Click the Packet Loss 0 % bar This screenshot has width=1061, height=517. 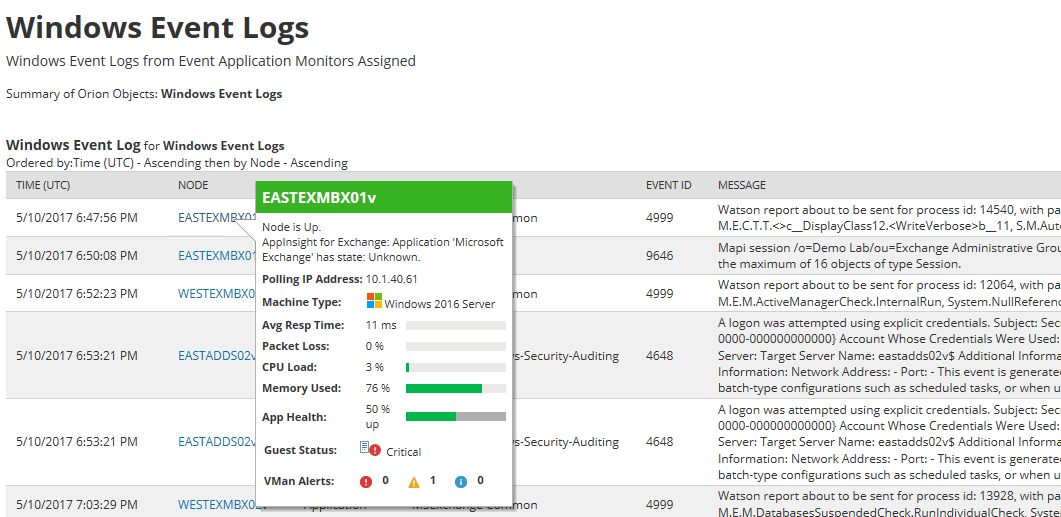tap(455, 346)
